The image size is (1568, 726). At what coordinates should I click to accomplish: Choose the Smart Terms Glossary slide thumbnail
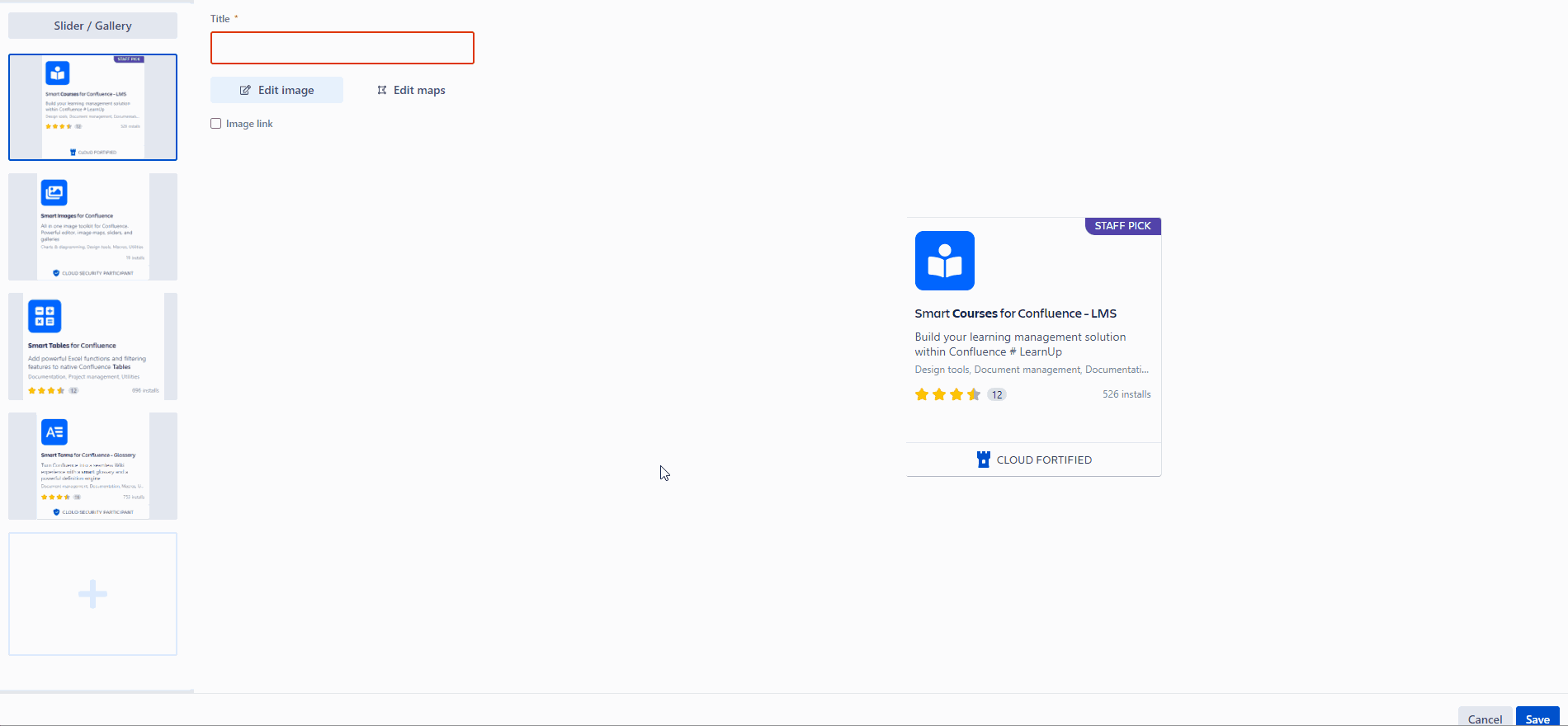(x=92, y=466)
